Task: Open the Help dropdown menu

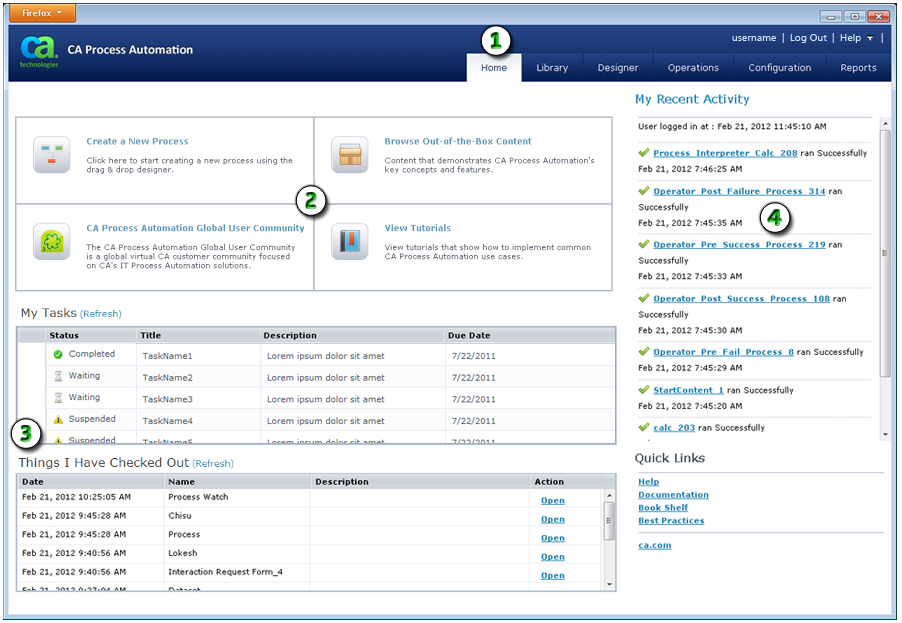Action: pos(855,38)
